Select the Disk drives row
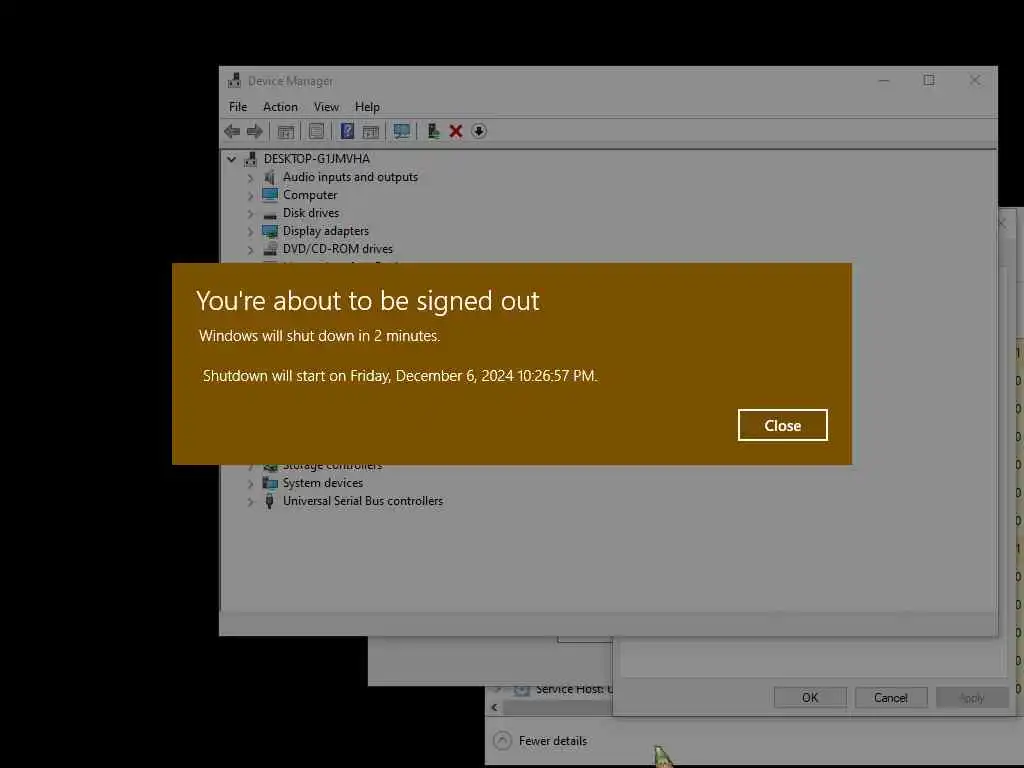 pyautogui.click(x=311, y=213)
